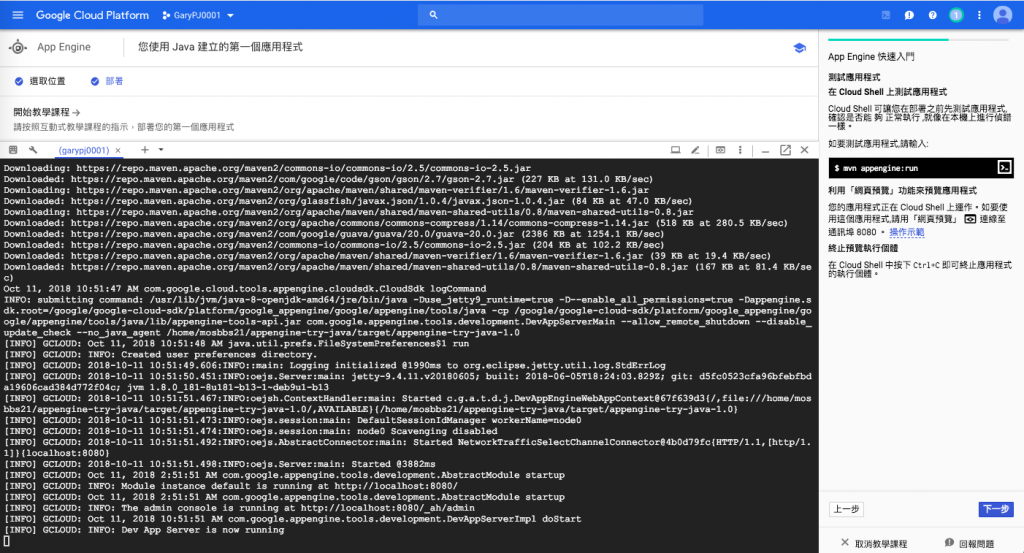Click the 'Dev App Server is now running' line
Screen dimensions: 1024x553
coord(202,530)
